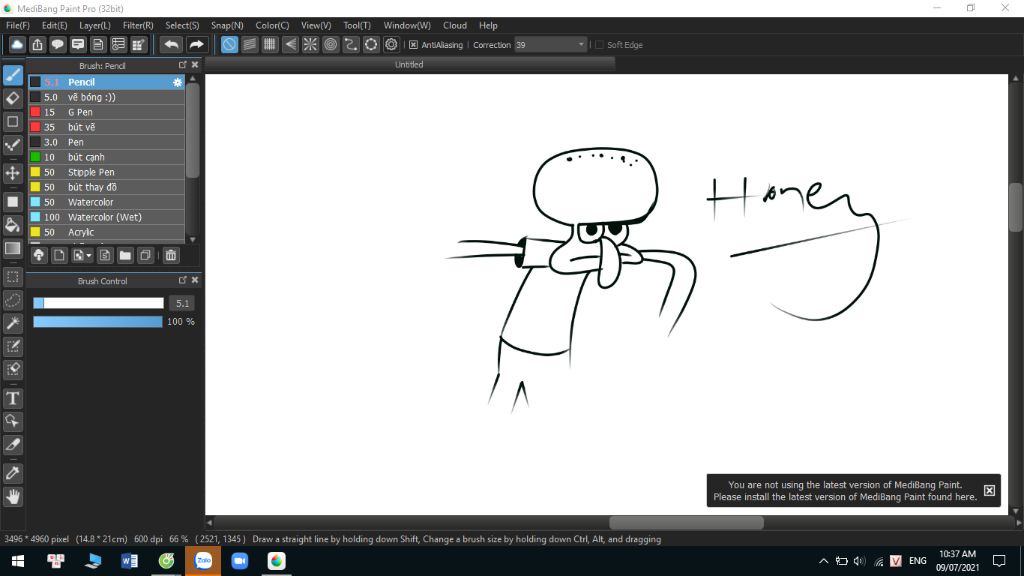
Task: Open the Edit menu
Action: click(54, 25)
